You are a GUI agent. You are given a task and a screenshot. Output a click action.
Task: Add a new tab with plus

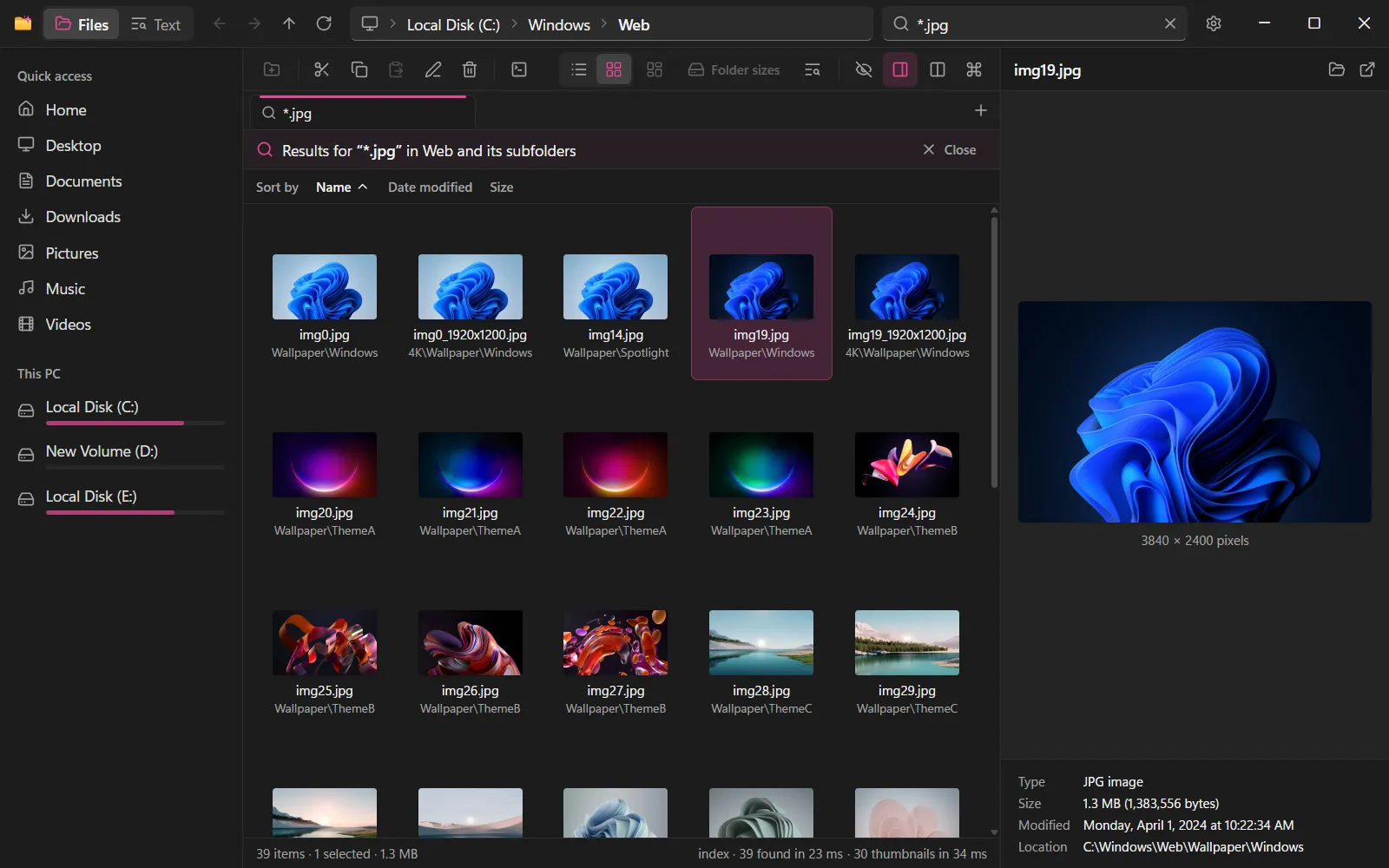pos(981,110)
